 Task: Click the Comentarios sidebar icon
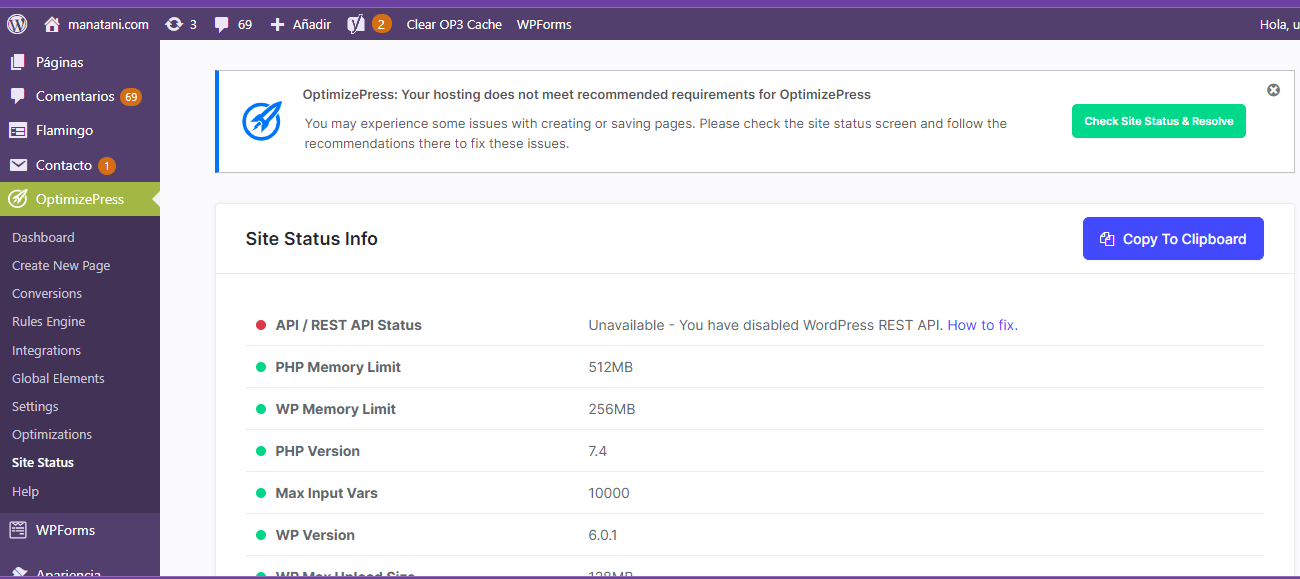point(18,96)
